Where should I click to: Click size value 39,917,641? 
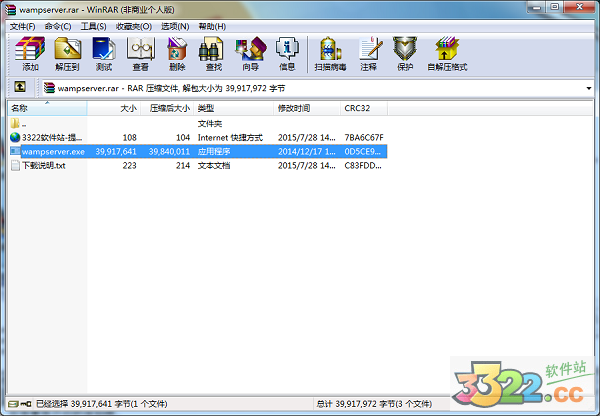tap(116, 152)
